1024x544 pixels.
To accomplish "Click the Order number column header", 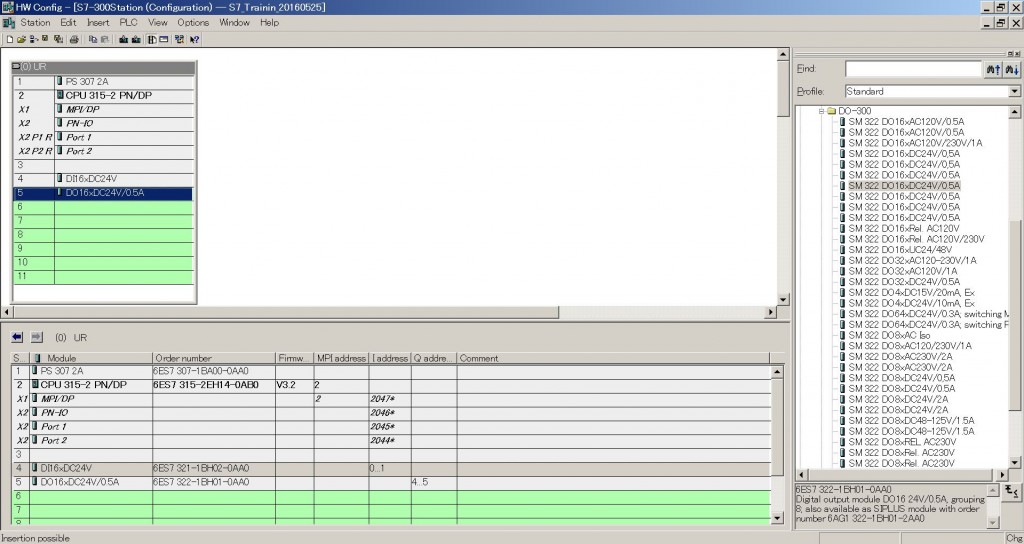I will [214, 358].
